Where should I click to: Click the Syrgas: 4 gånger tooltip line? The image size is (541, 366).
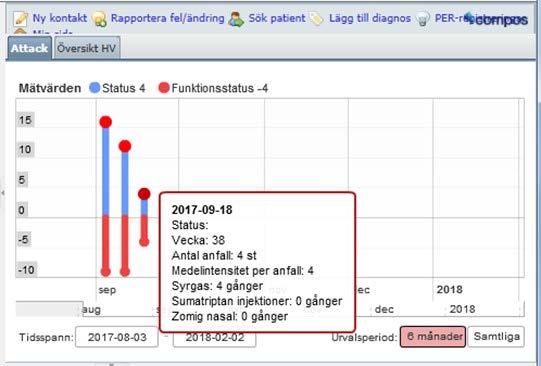217,286
